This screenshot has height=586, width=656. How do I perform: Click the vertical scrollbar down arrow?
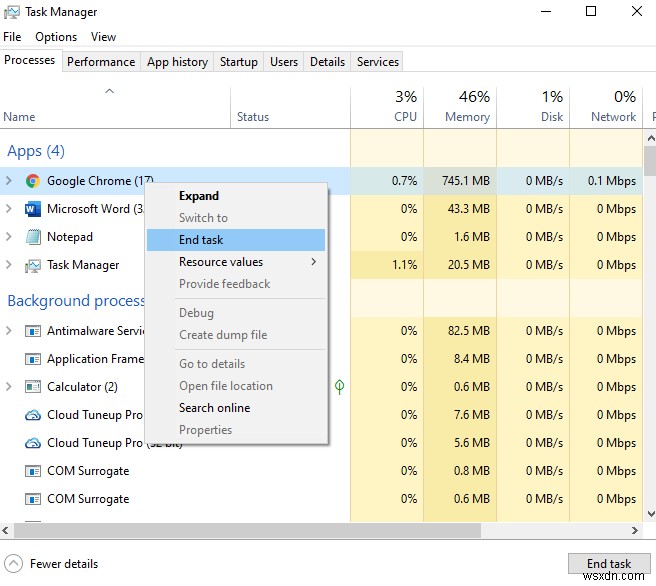click(650, 514)
